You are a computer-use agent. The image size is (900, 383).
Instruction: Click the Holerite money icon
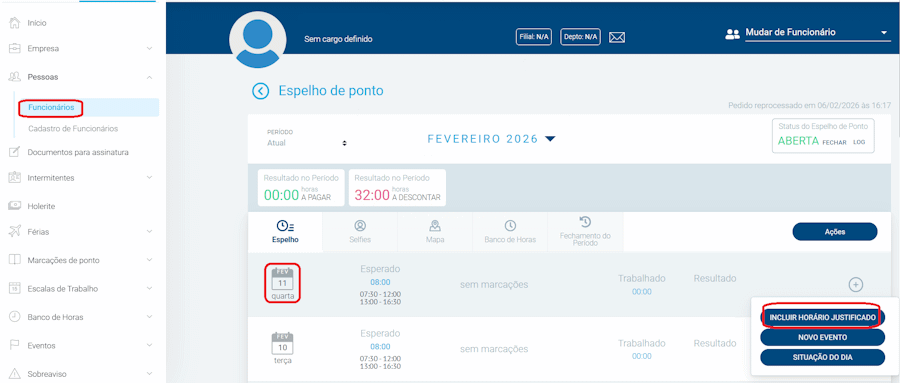(15, 206)
